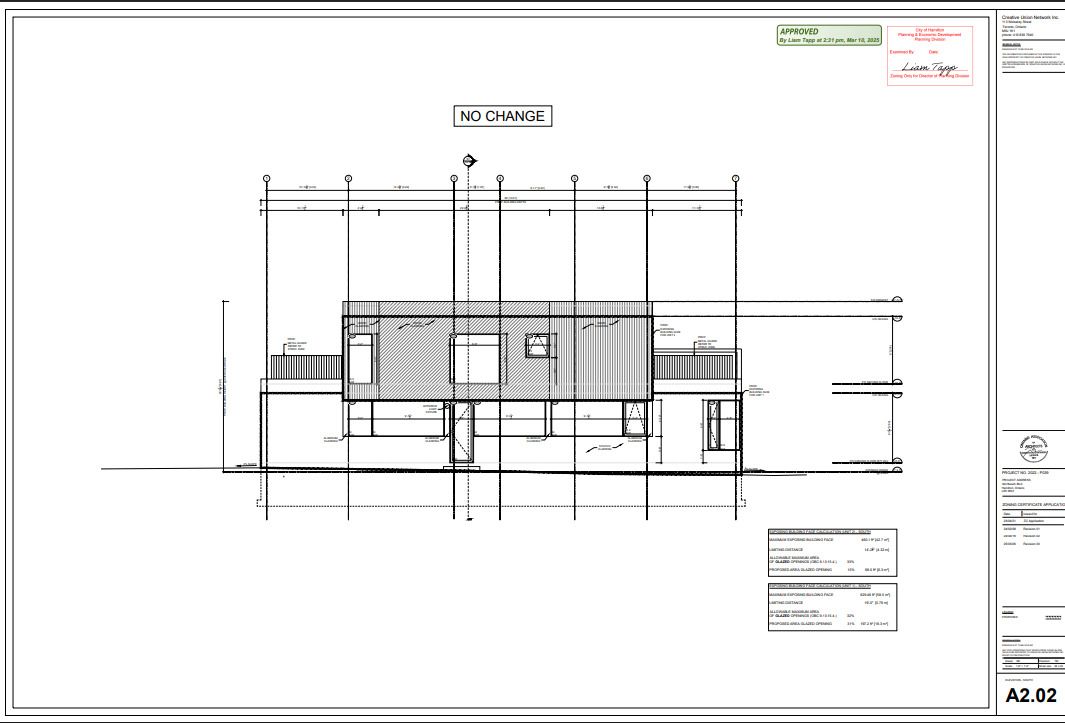This screenshot has width=1065, height=723.
Task: Click the rightmost grid line bubble
Action: [735, 178]
